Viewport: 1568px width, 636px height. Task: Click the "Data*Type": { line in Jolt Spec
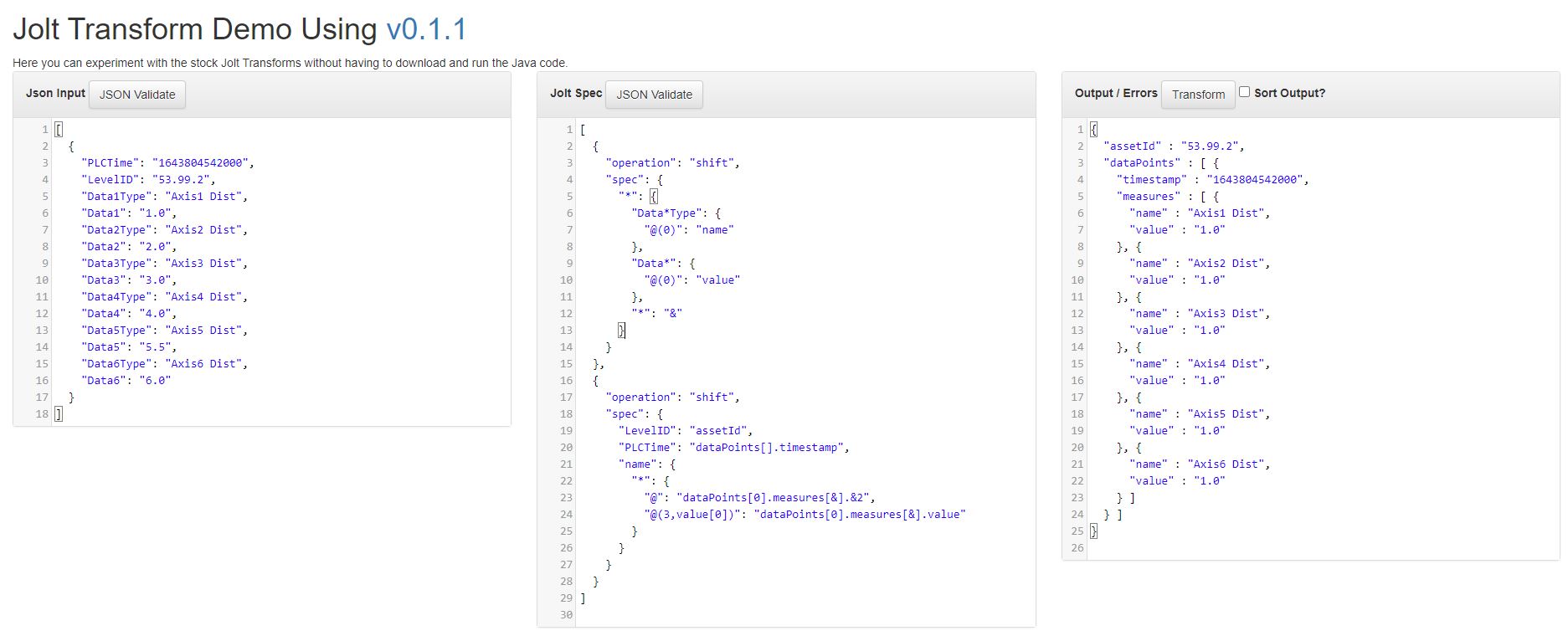coord(676,213)
